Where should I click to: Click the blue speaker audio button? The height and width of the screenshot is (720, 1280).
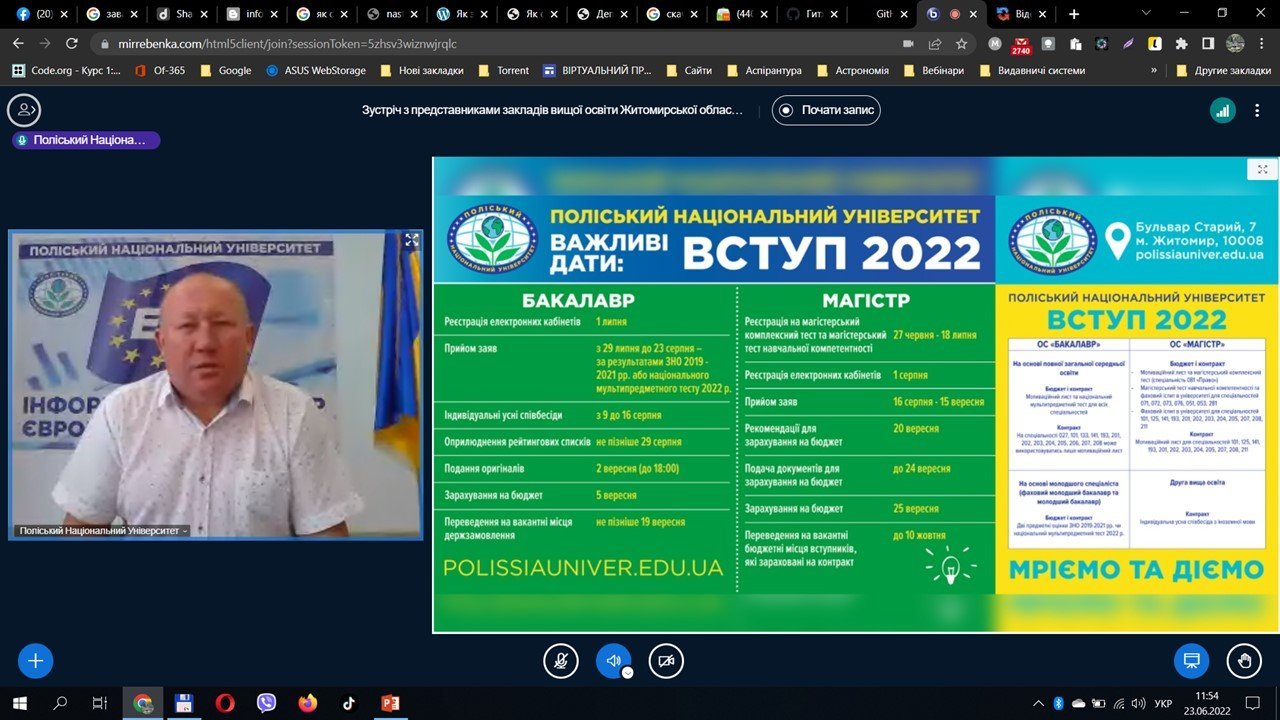(x=613, y=660)
